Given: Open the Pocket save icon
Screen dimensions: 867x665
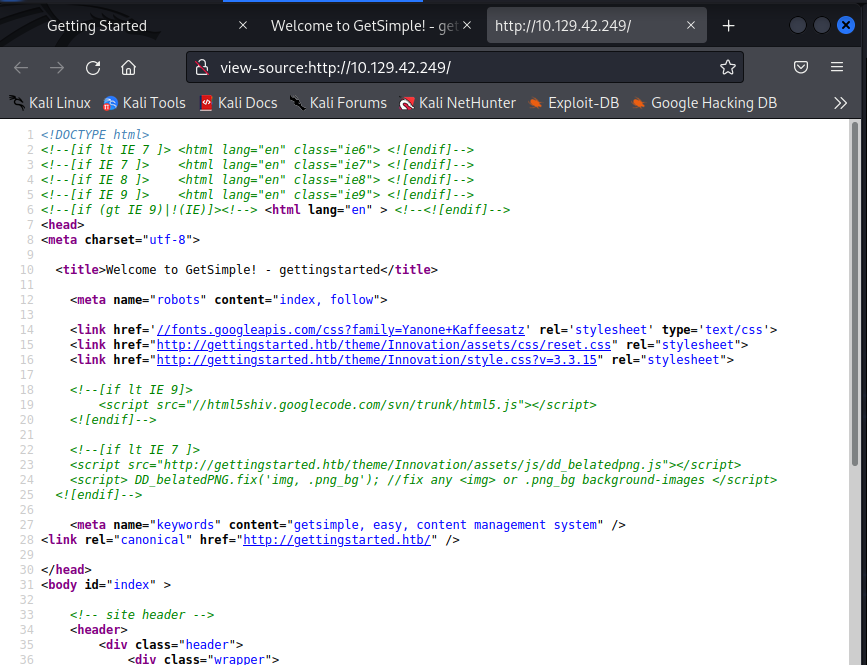Looking at the screenshot, I should 801,67.
